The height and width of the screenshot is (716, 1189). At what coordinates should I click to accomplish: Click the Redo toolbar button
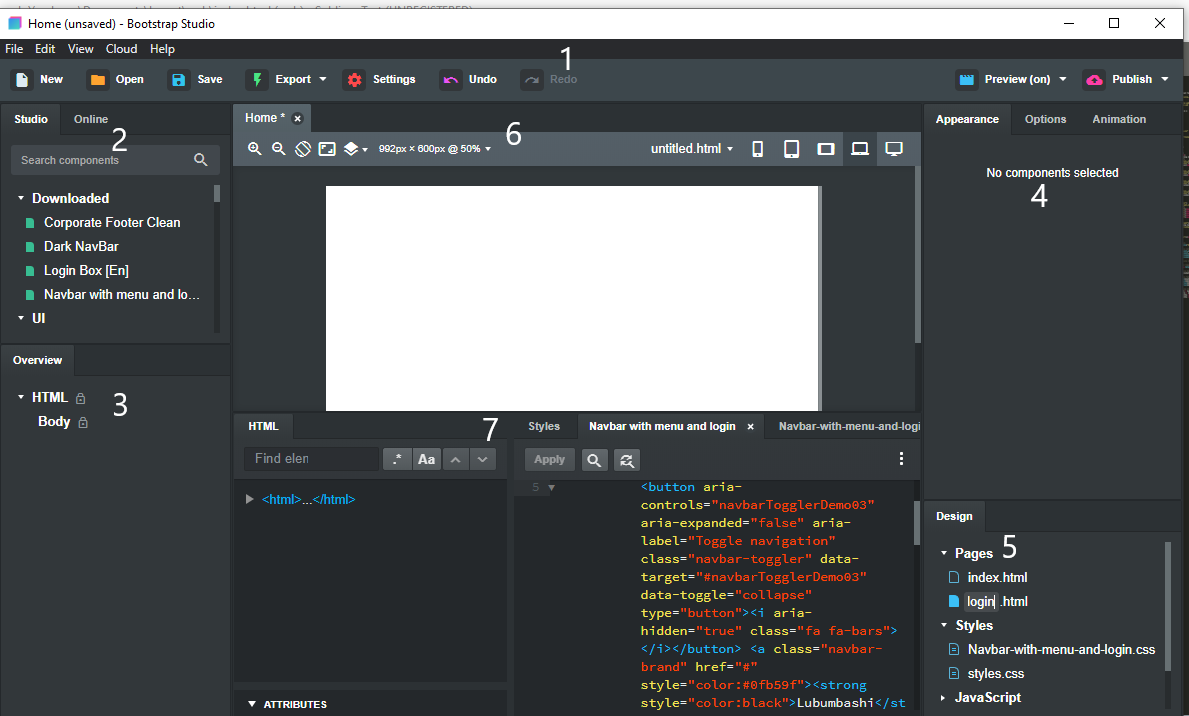point(549,80)
